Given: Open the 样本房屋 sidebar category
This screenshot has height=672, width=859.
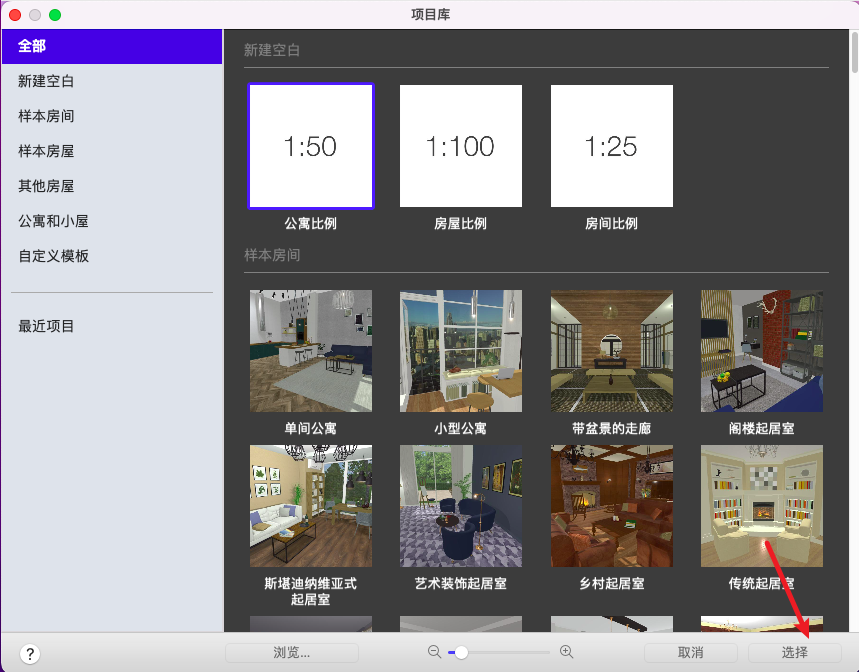Looking at the screenshot, I should coord(112,151).
